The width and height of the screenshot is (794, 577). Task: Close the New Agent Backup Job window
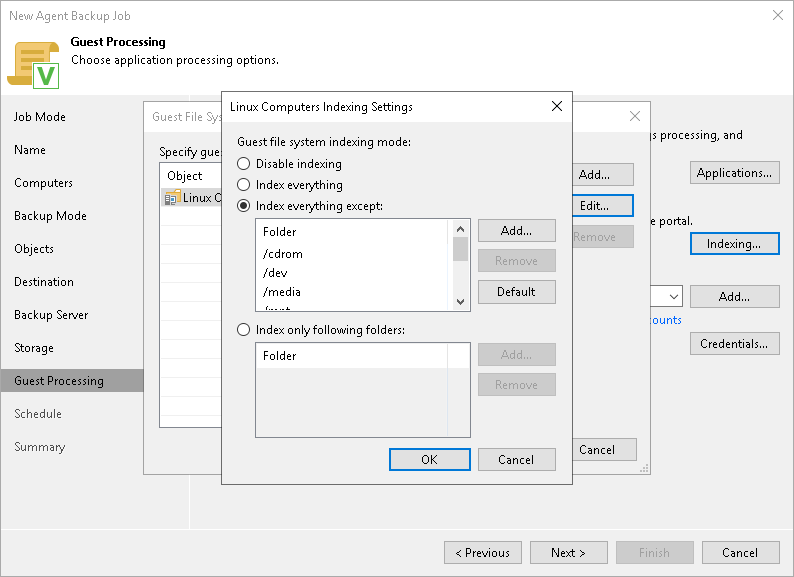pos(778,15)
